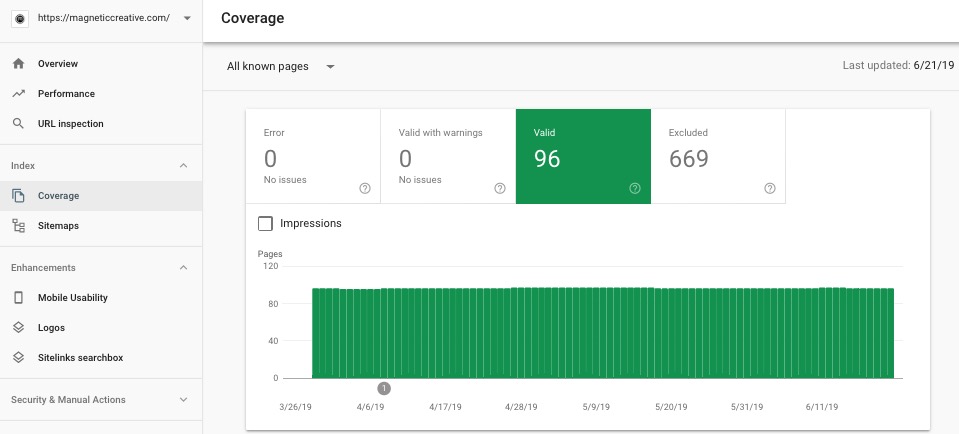Open the Sitemaps report
This screenshot has width=959, height=434.
pyautogui.click(x=58, y=226)
